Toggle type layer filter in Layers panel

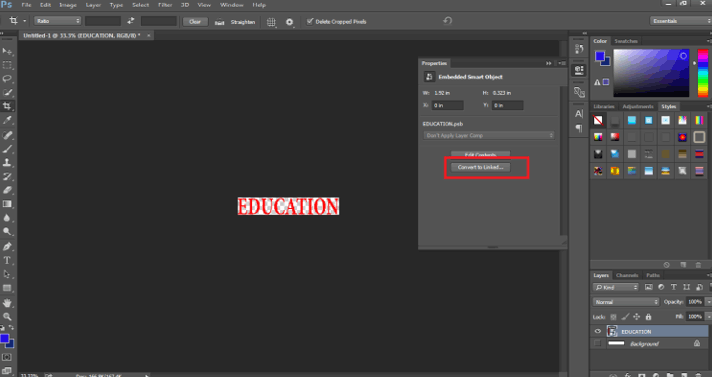pos(674,287)
